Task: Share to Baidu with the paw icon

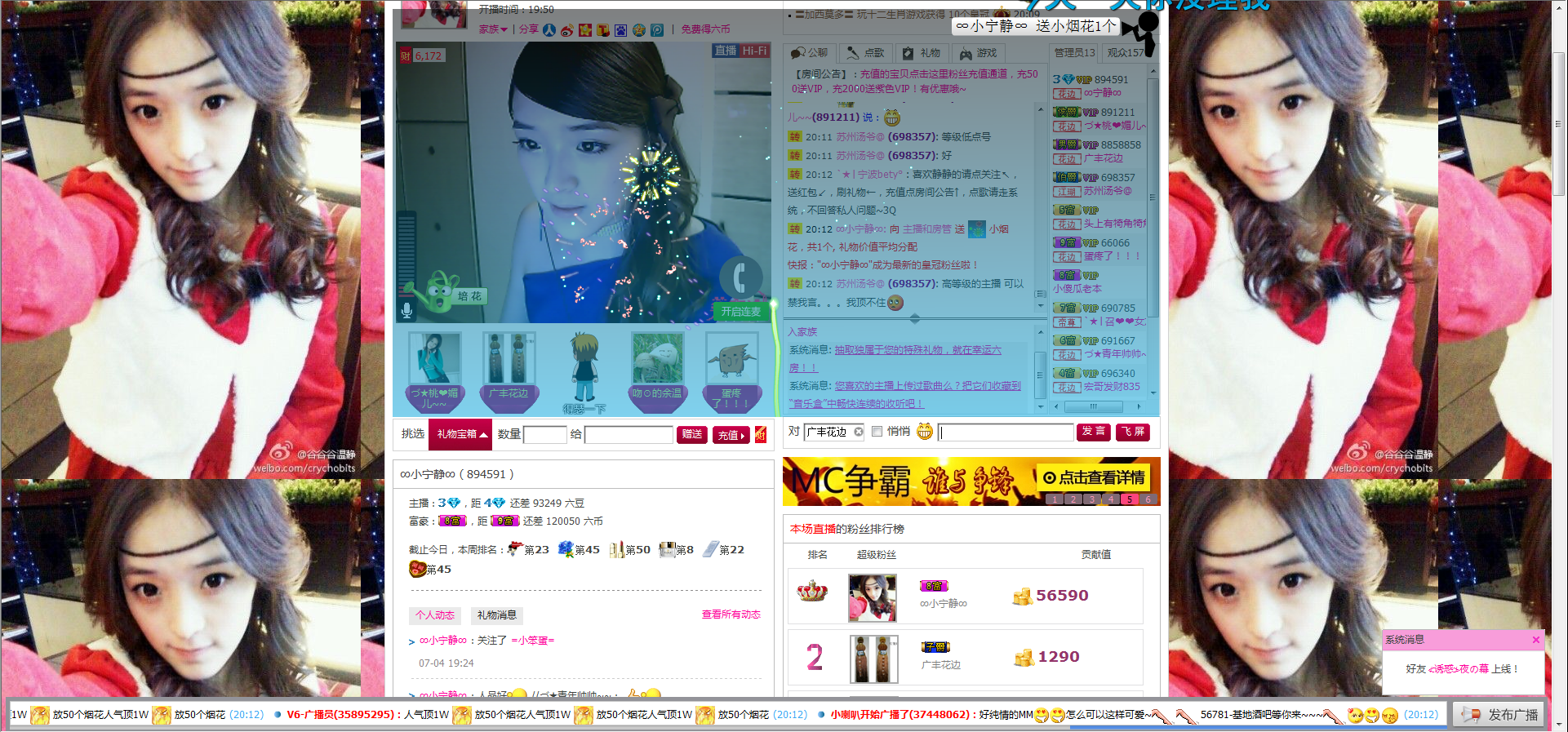Action: click(x=621, y=30)
